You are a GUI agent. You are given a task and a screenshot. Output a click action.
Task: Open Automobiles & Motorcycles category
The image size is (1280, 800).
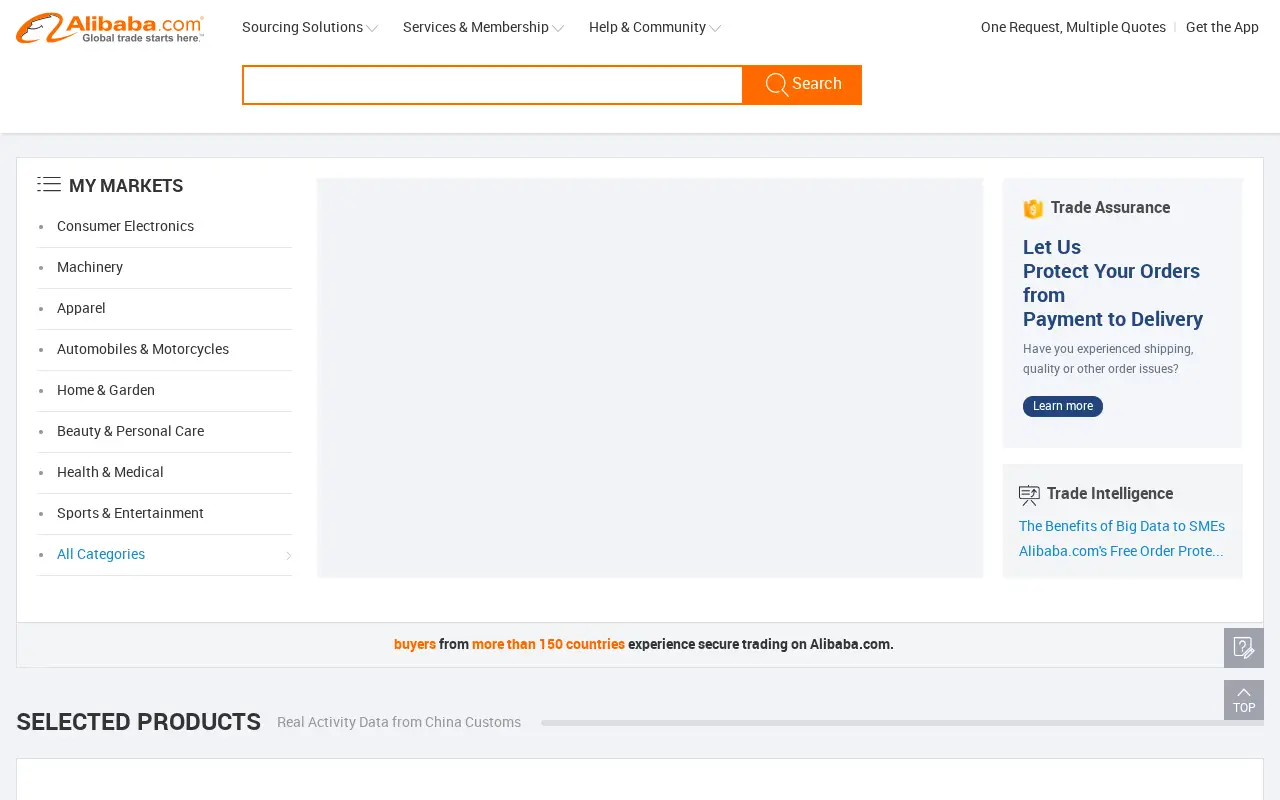(x=143, y=349)
